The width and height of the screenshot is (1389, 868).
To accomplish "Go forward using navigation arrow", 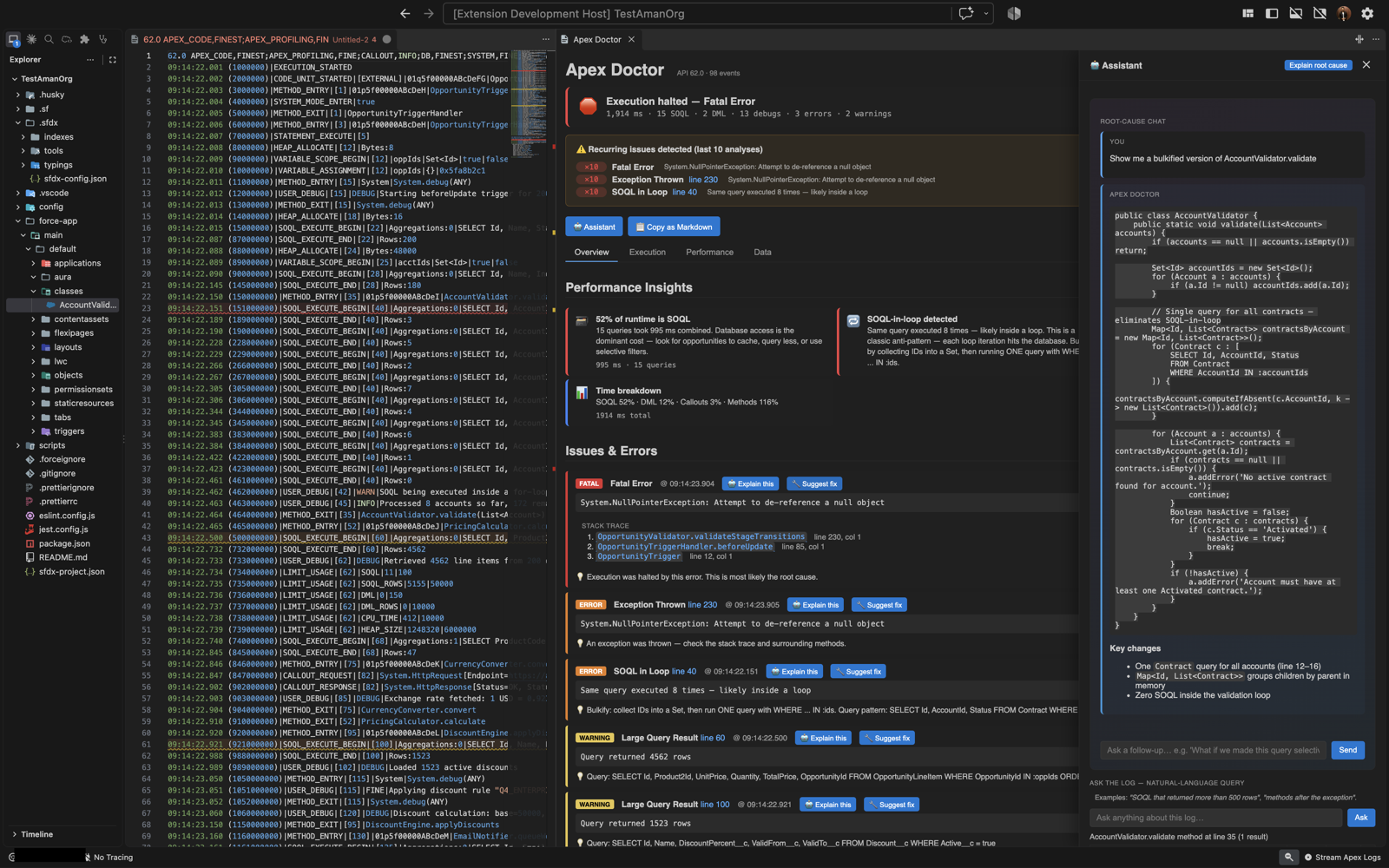I will 428,13.
